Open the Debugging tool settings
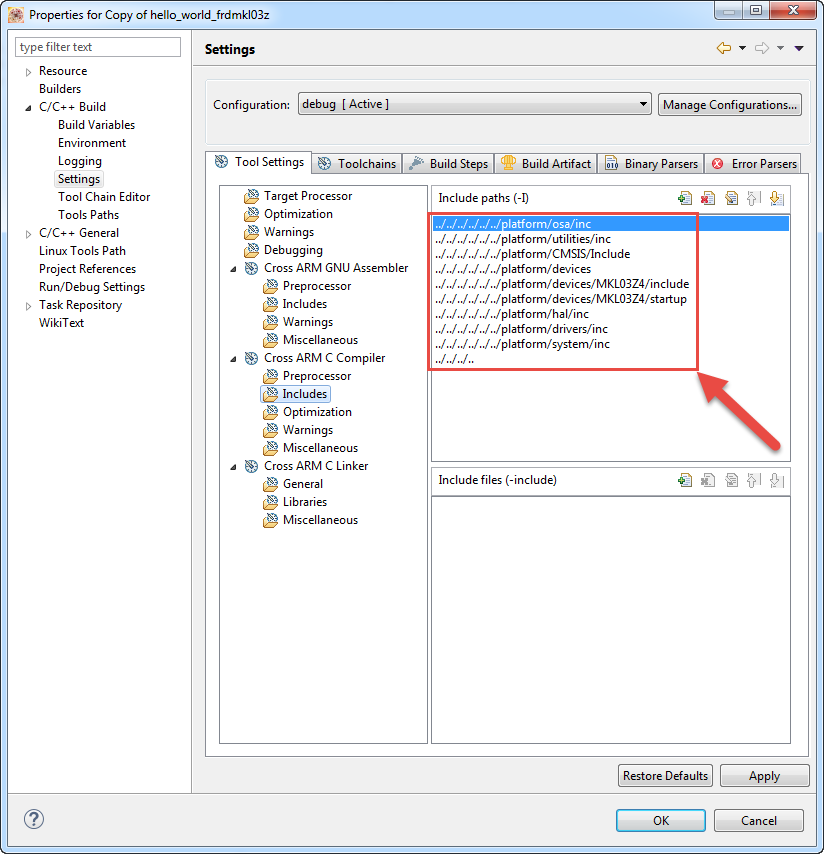 point(294,250)
